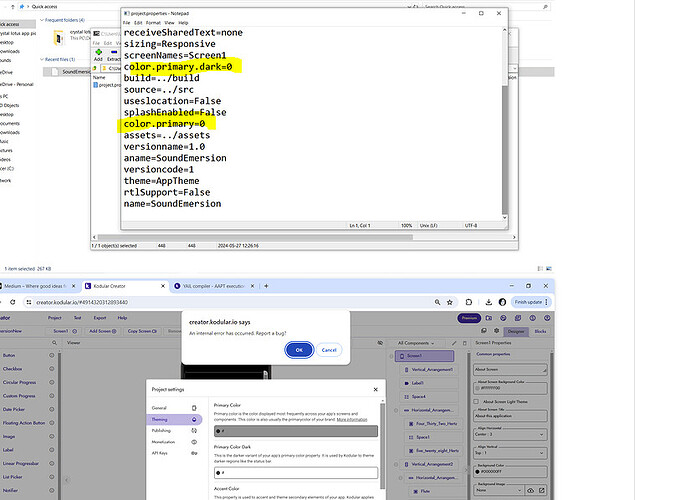
Task: Click Add button in archive window
Action: coord(98,55)
